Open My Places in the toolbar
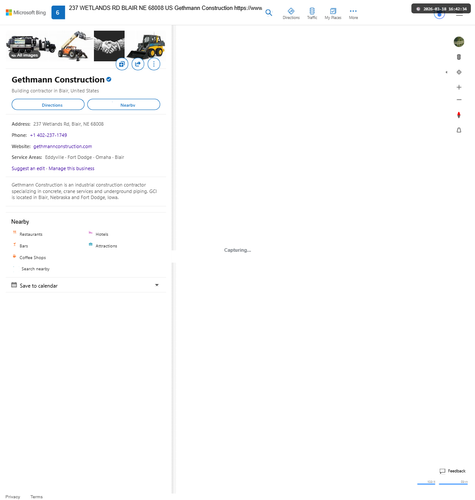This screenshot has width=475, height=500. click(x=333, y=13)
